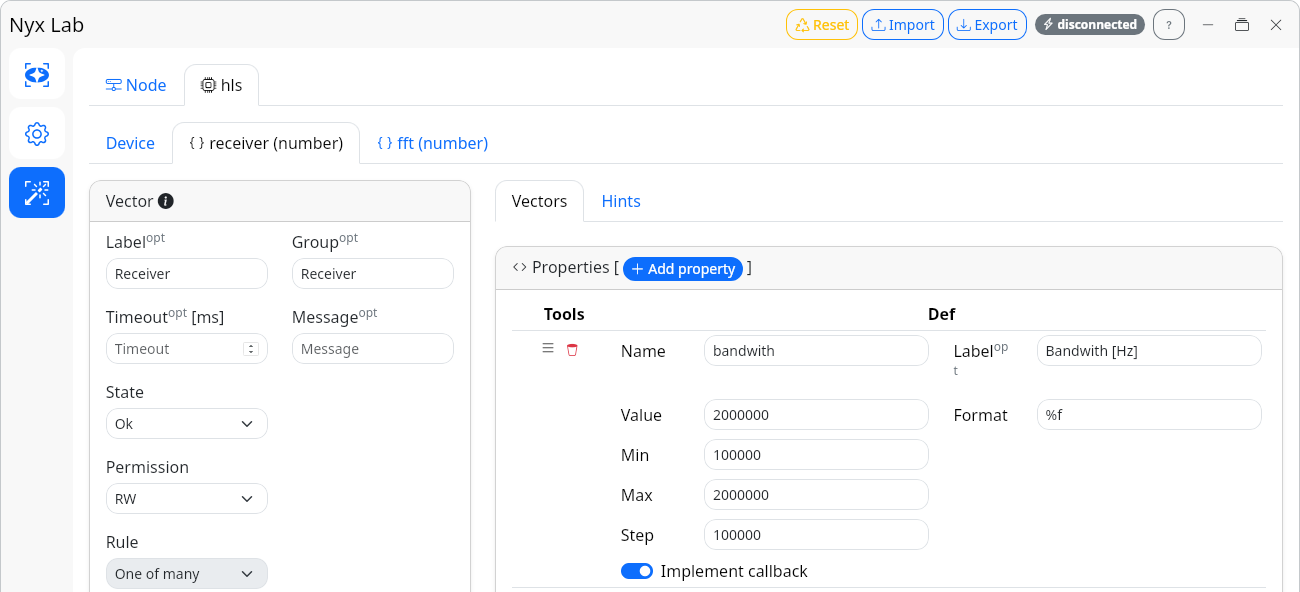The height and width of the screenshot is (592, 1300).
Task: Open help with the question mark button
Action: [1168, 25]
